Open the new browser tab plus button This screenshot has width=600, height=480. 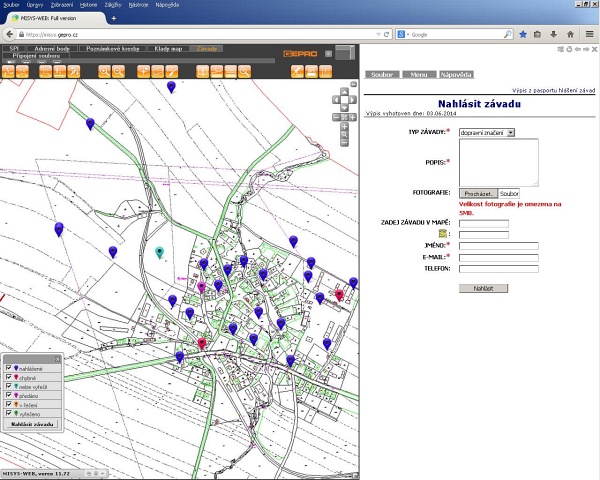click(114, 18)
